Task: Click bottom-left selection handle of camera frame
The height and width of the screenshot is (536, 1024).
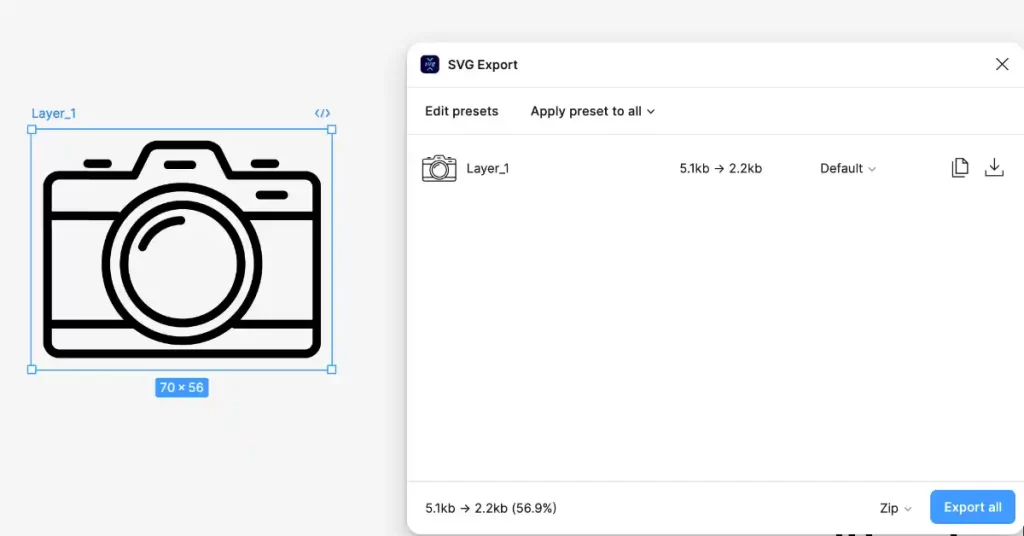Action: (x=32, y=369)
